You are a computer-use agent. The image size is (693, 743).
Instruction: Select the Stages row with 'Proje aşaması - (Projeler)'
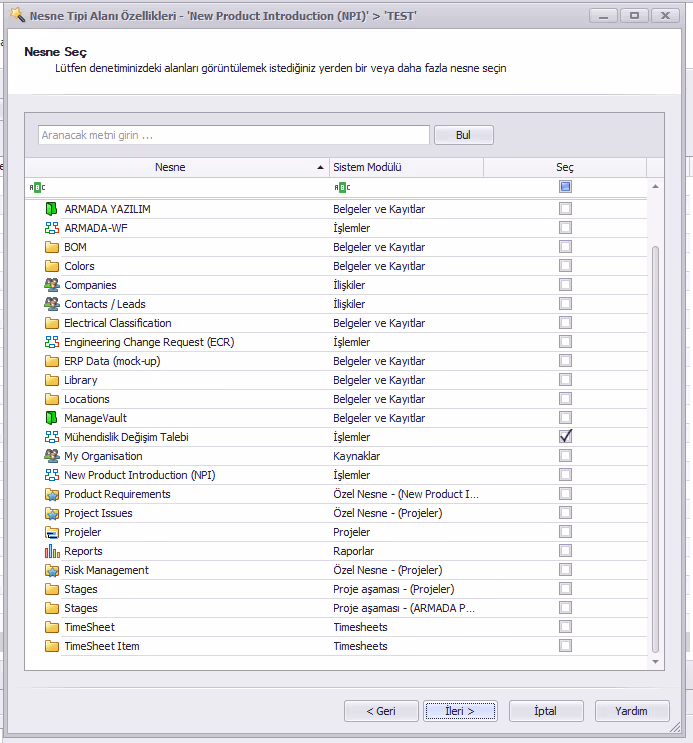tap(336, 589)
